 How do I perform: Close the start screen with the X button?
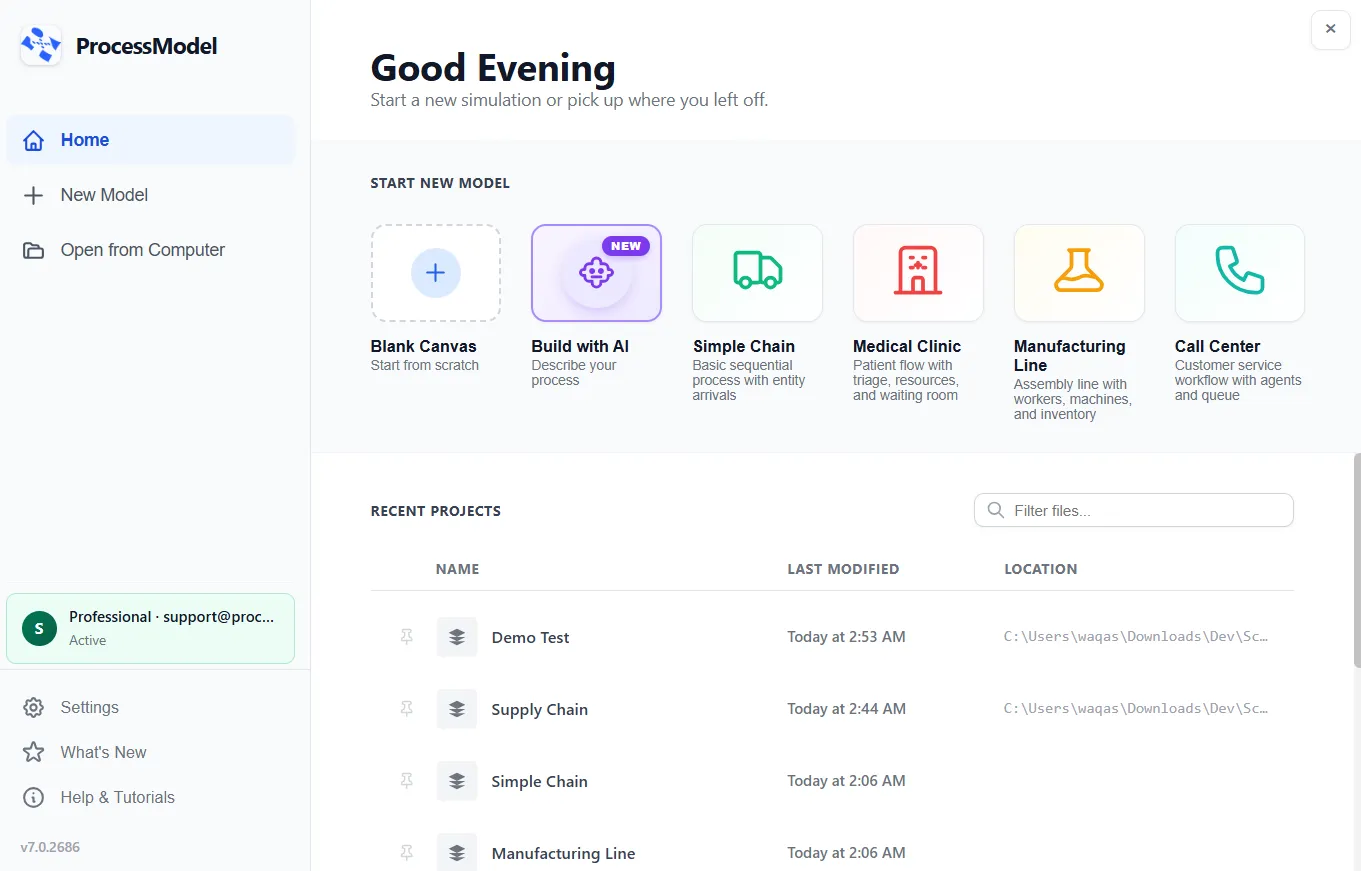(x=1331, y=29)
